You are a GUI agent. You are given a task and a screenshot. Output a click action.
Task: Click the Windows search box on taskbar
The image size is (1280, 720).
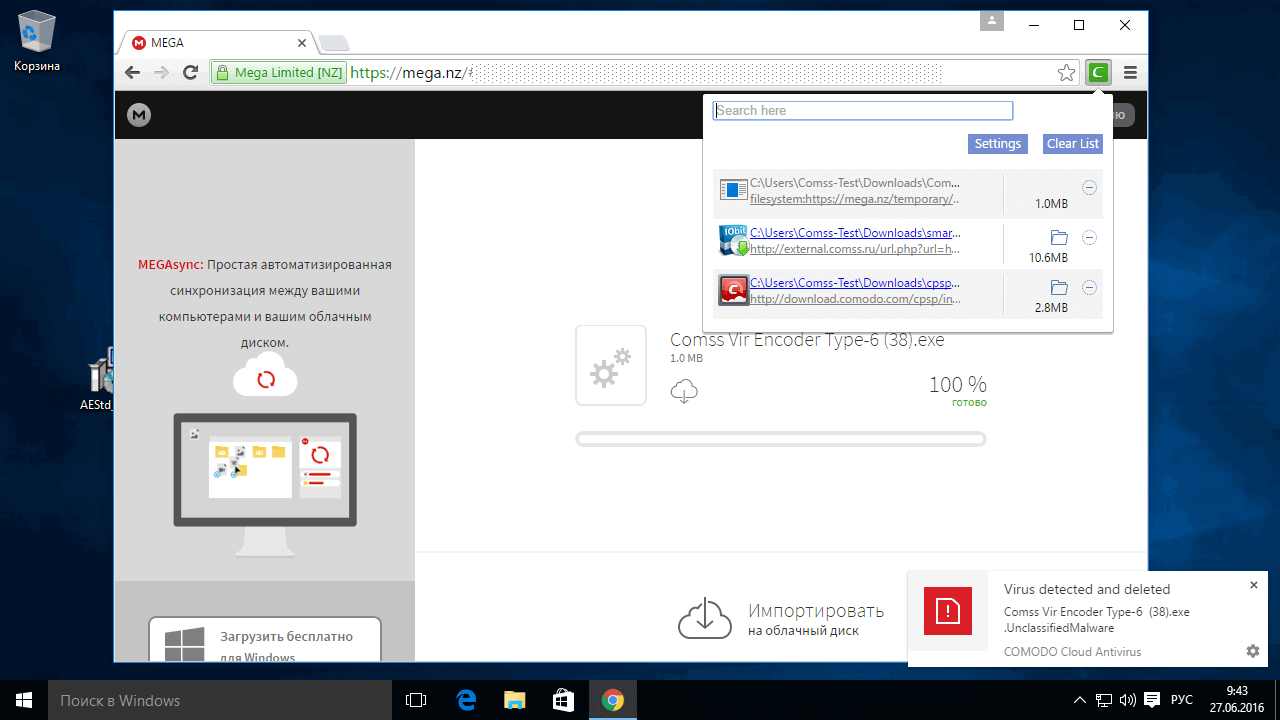[x=220, y=700]
